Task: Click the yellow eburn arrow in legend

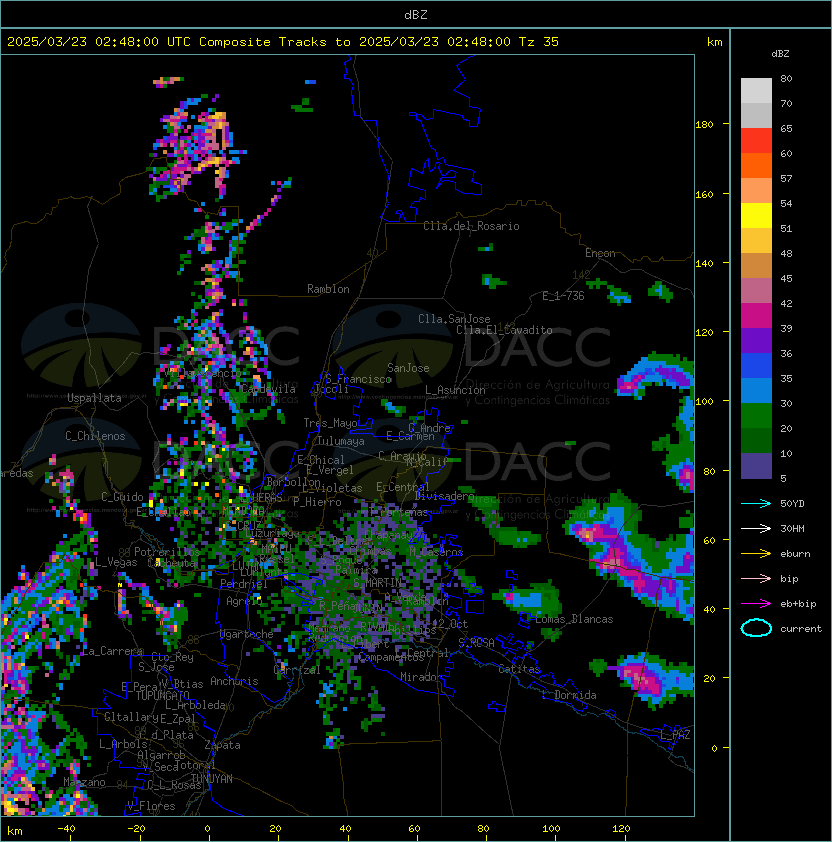Action: [756, 553]
